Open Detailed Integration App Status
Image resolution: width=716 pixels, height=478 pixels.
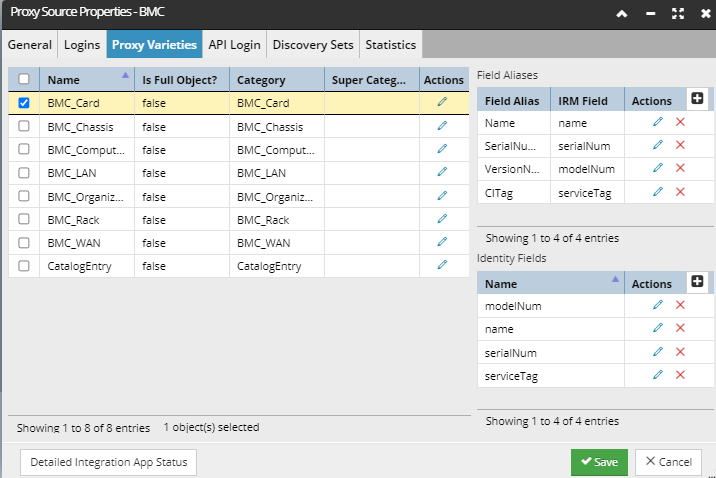108,462
